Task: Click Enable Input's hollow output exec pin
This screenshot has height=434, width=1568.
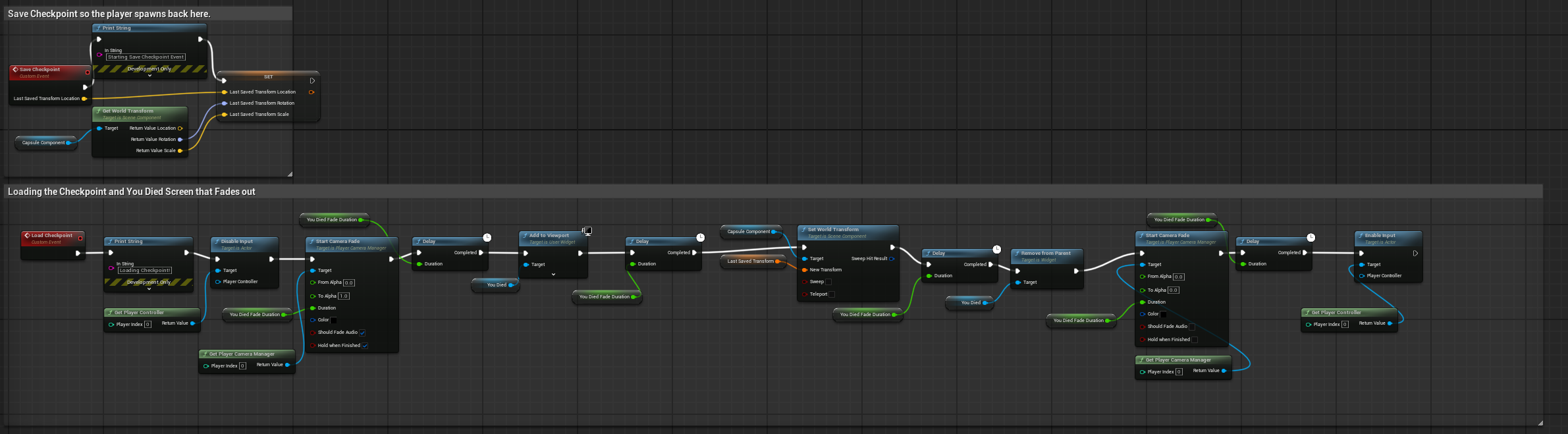Action: coord(1415,253)
